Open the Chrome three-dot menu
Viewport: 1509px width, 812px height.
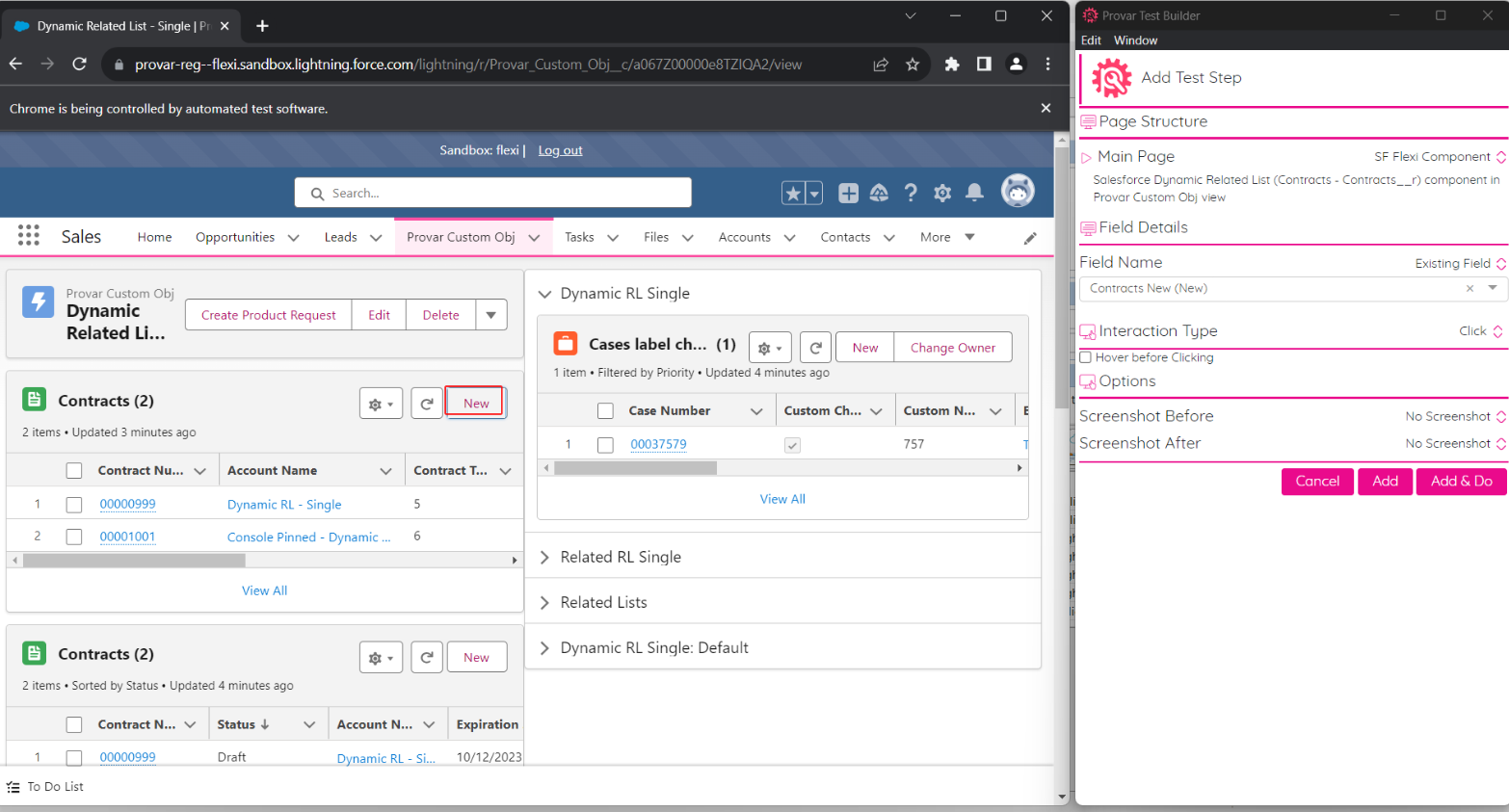click(x=1048, y=64)
